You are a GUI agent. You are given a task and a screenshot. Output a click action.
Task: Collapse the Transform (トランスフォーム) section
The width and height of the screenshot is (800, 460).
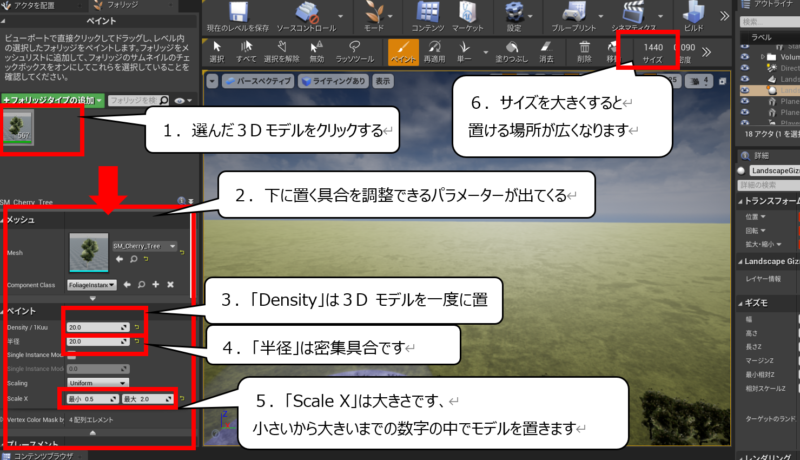[x=740, y=201]
